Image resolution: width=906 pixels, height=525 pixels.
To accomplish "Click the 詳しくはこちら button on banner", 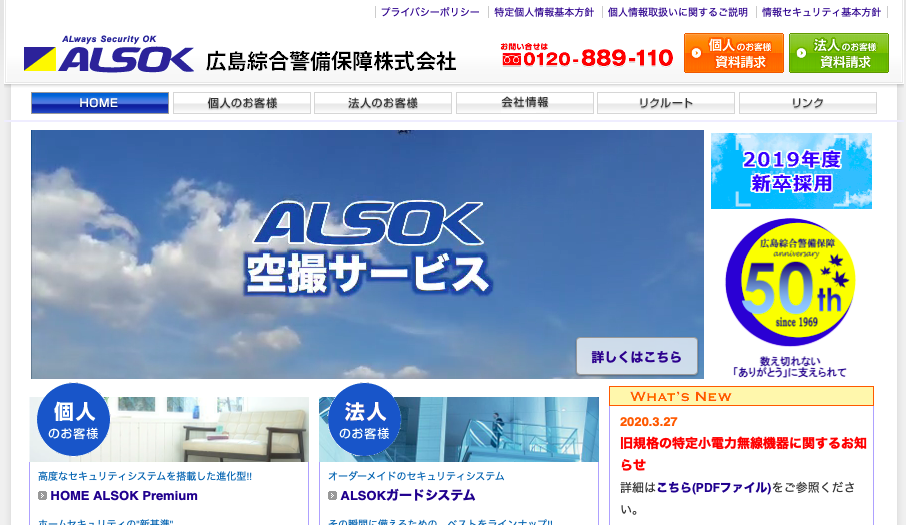I will pyautogui.click(x=637, y=356).
